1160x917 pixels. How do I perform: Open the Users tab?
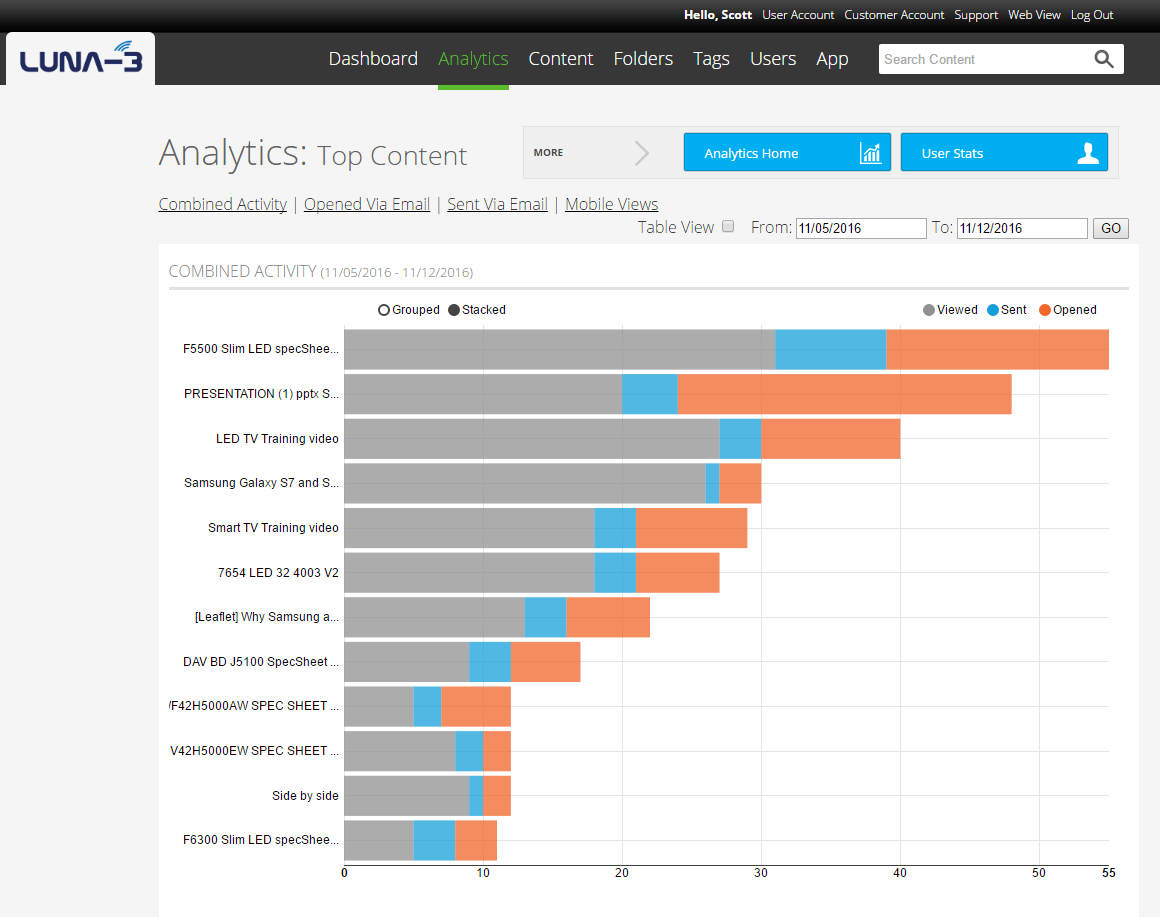click(x=773, y=58)
